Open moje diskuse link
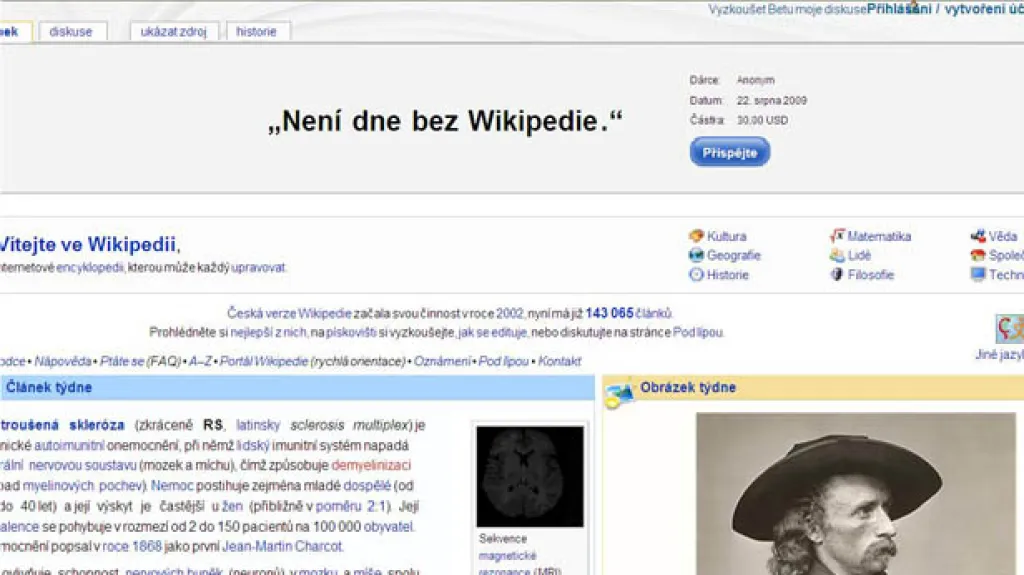This screenshot has width=1024, height=575. point(830,9)
